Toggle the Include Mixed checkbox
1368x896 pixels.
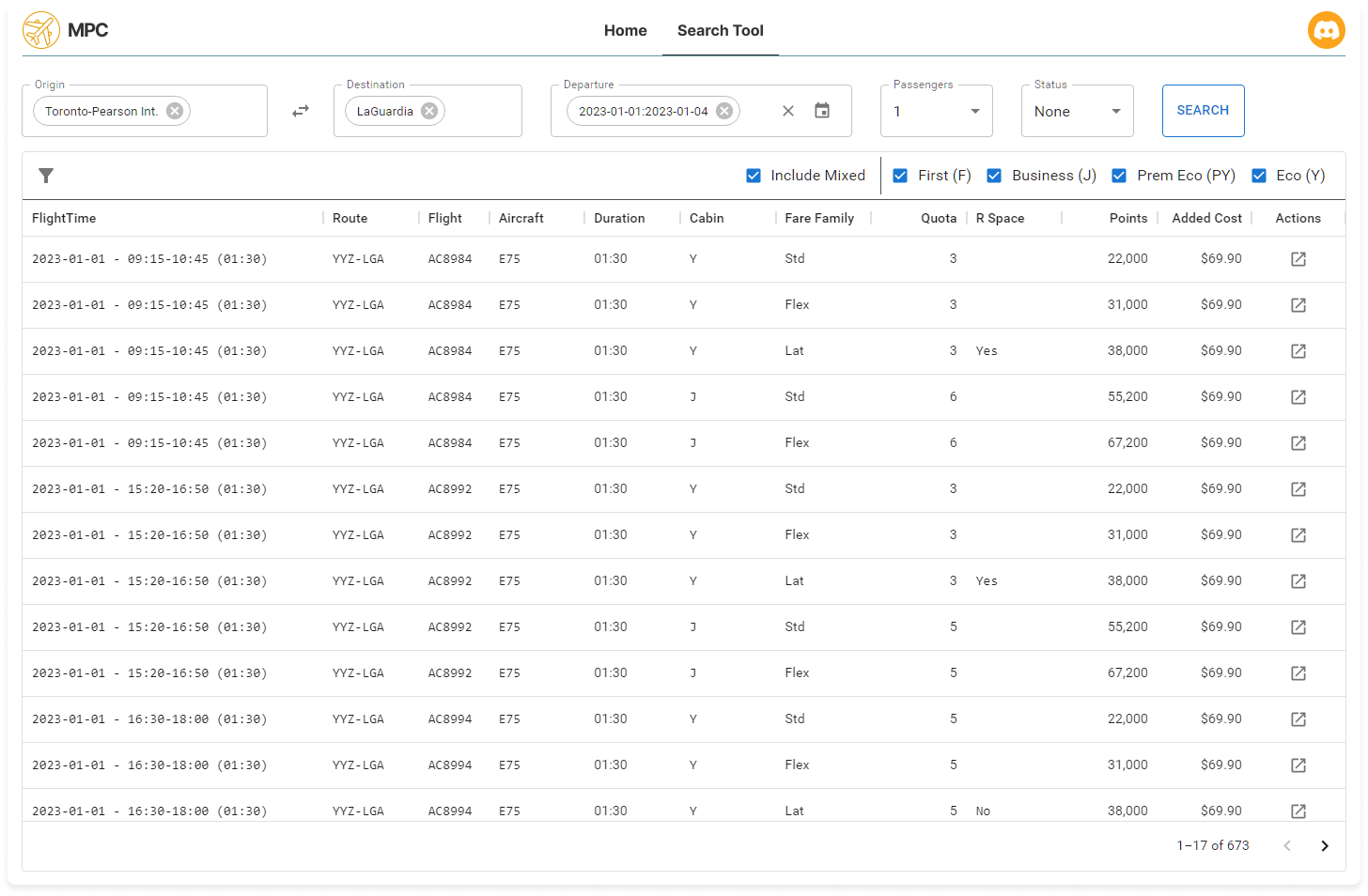pos(754,176)
